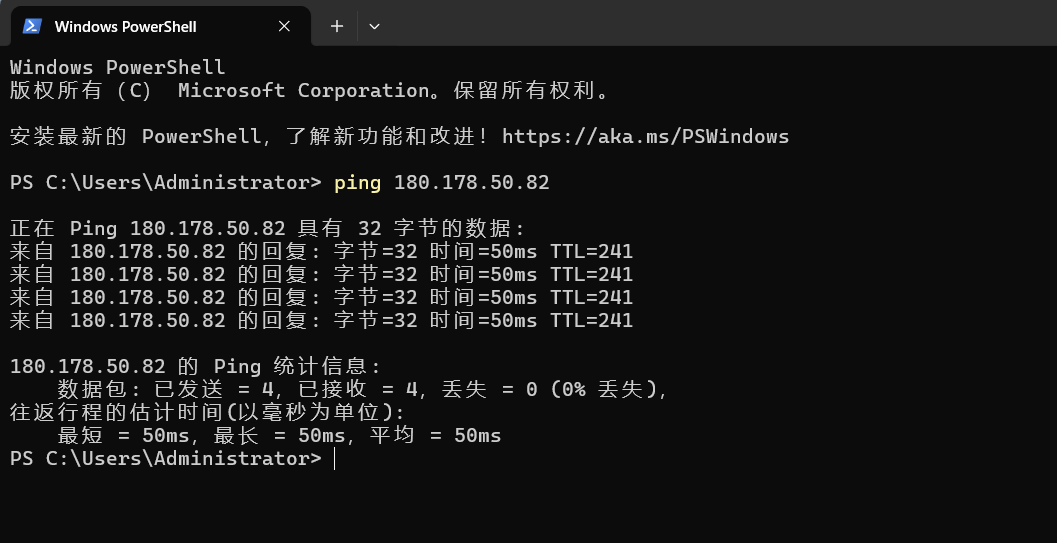Expand the new-tab profile dropdown chevron
The height and width of the screenshot is (543, 1057).
coord(374,26)
